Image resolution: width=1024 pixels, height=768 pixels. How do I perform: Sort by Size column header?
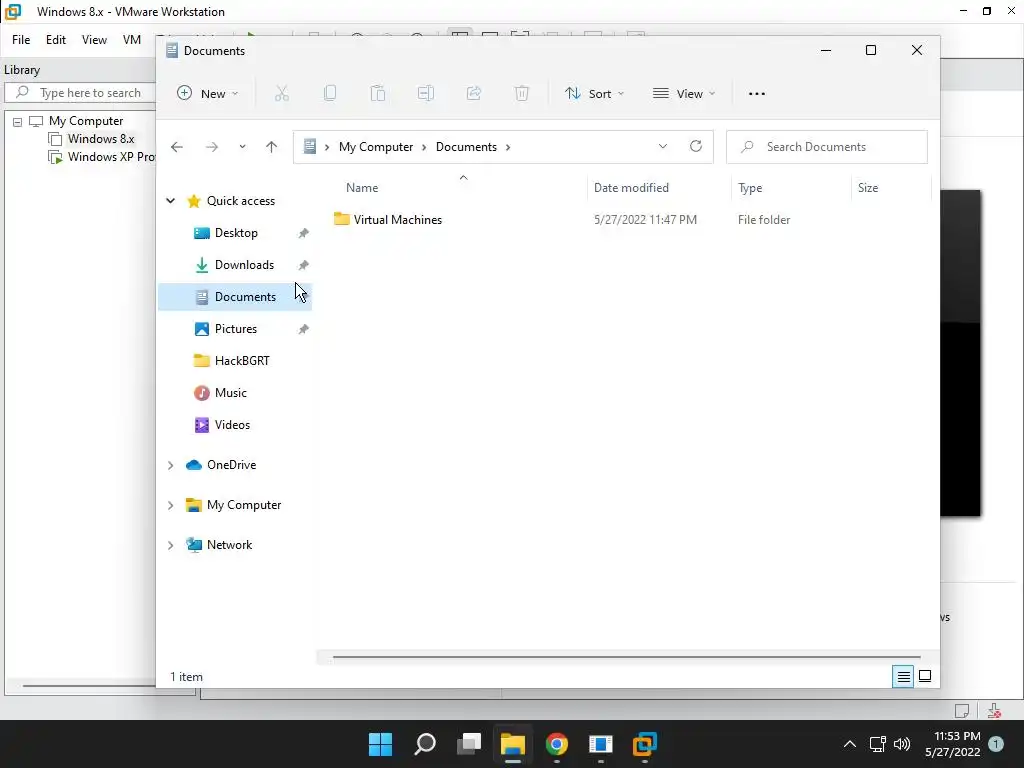click(867, 187)
